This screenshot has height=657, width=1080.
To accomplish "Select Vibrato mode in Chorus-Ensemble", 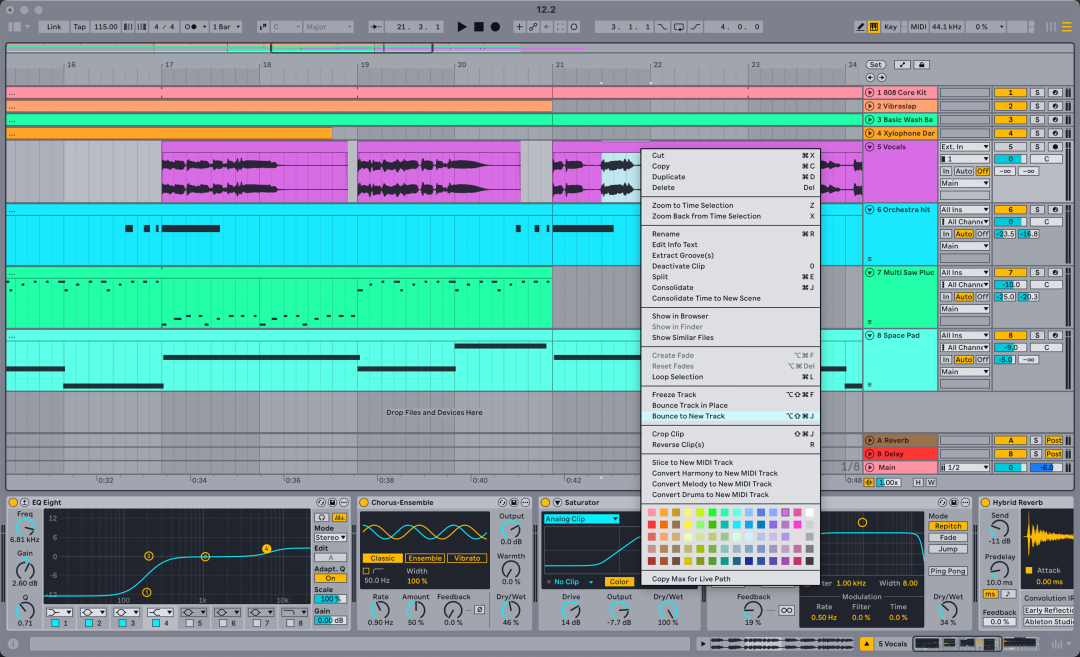I will 467,559.
